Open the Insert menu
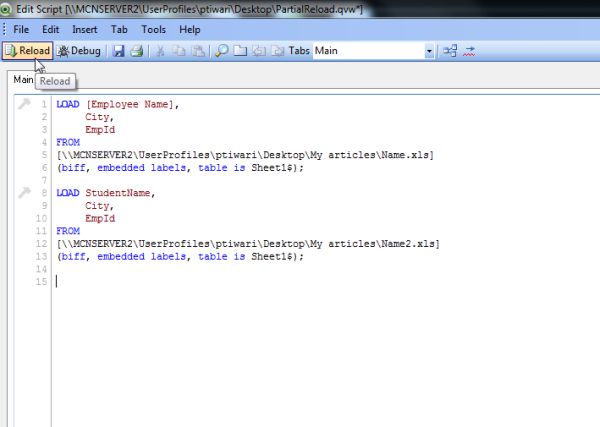Image resolution: width=600 pixels, height=427 pixels. pos(85,29)
